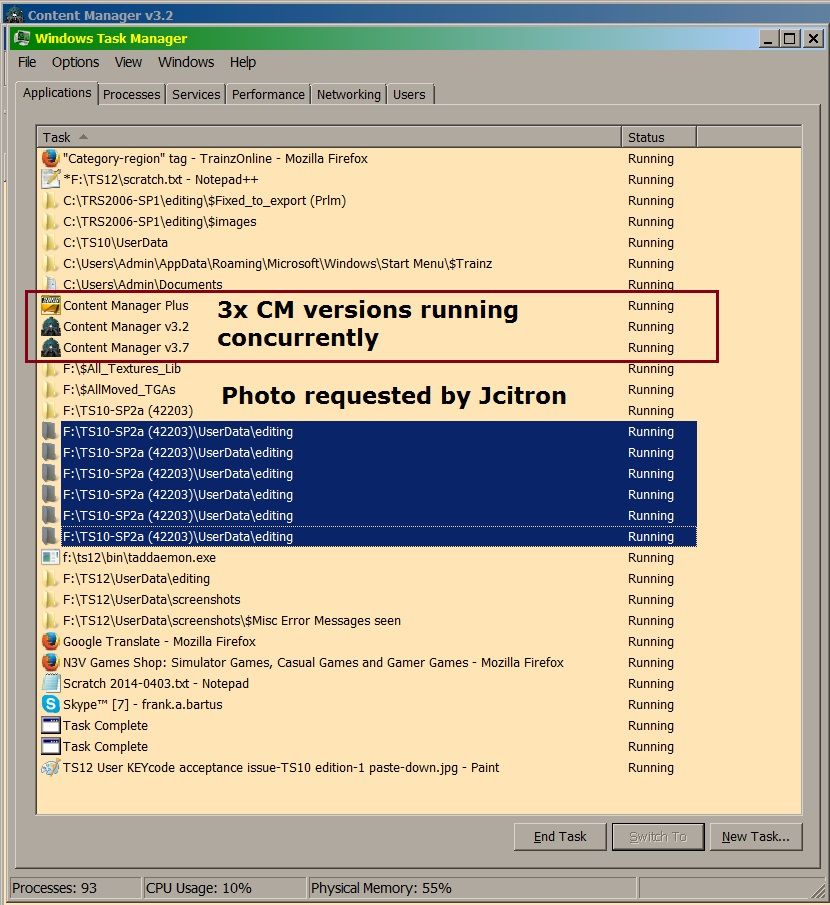Sort by the Task column header
This screenshot has height=905, width=830.
(329, 137)
